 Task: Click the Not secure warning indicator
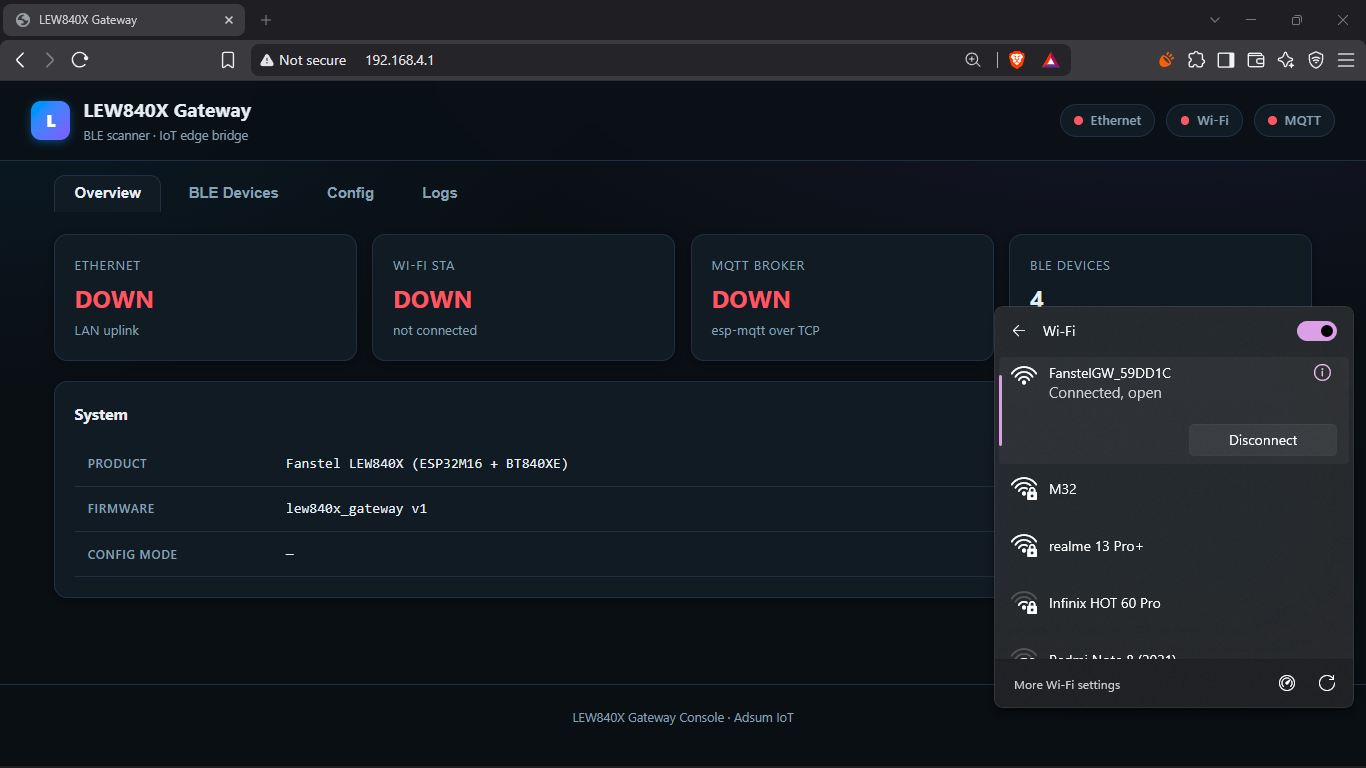click(x=303, y=60)
